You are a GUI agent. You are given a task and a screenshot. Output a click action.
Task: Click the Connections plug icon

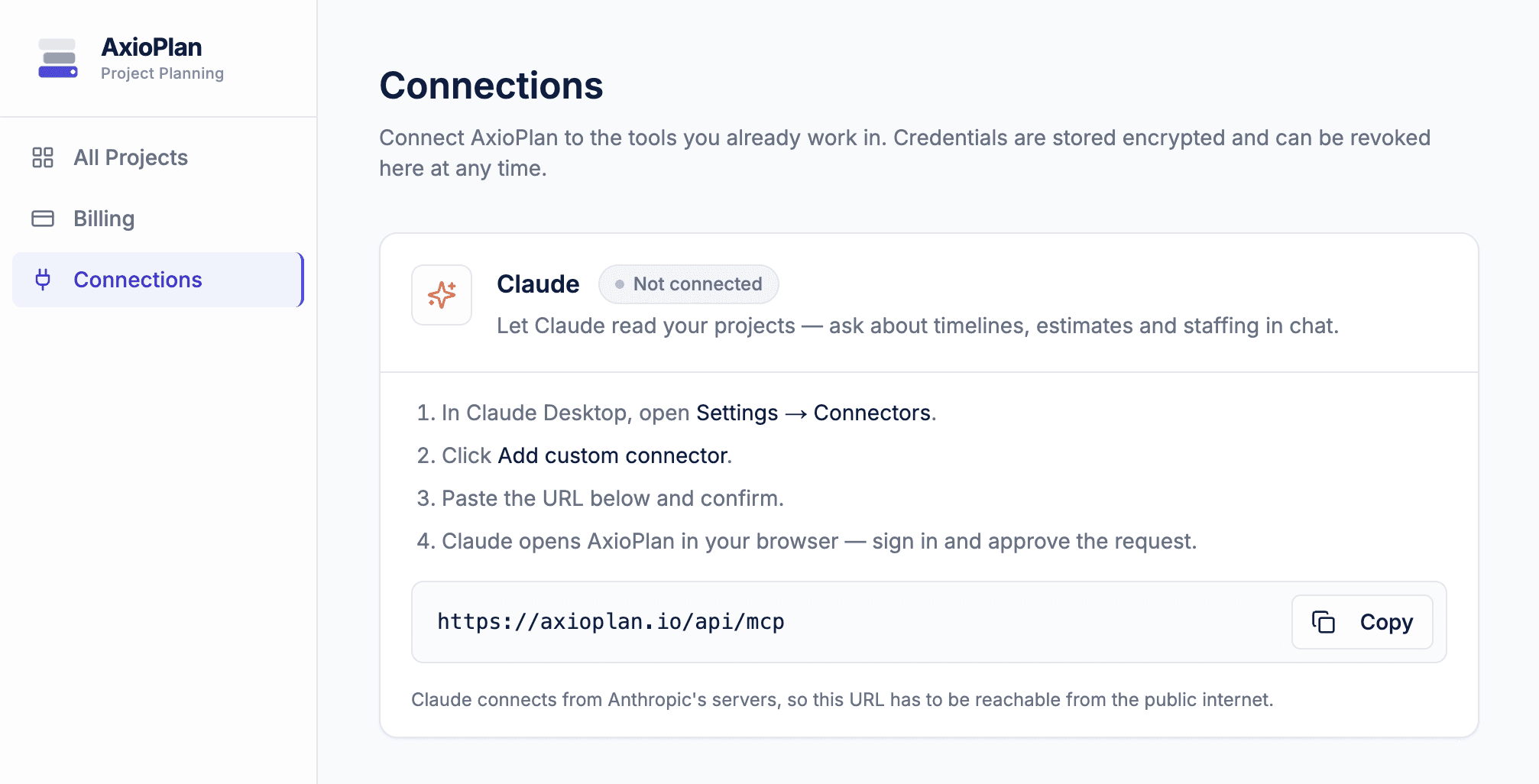pyautogui.click(x=43, y=280)
